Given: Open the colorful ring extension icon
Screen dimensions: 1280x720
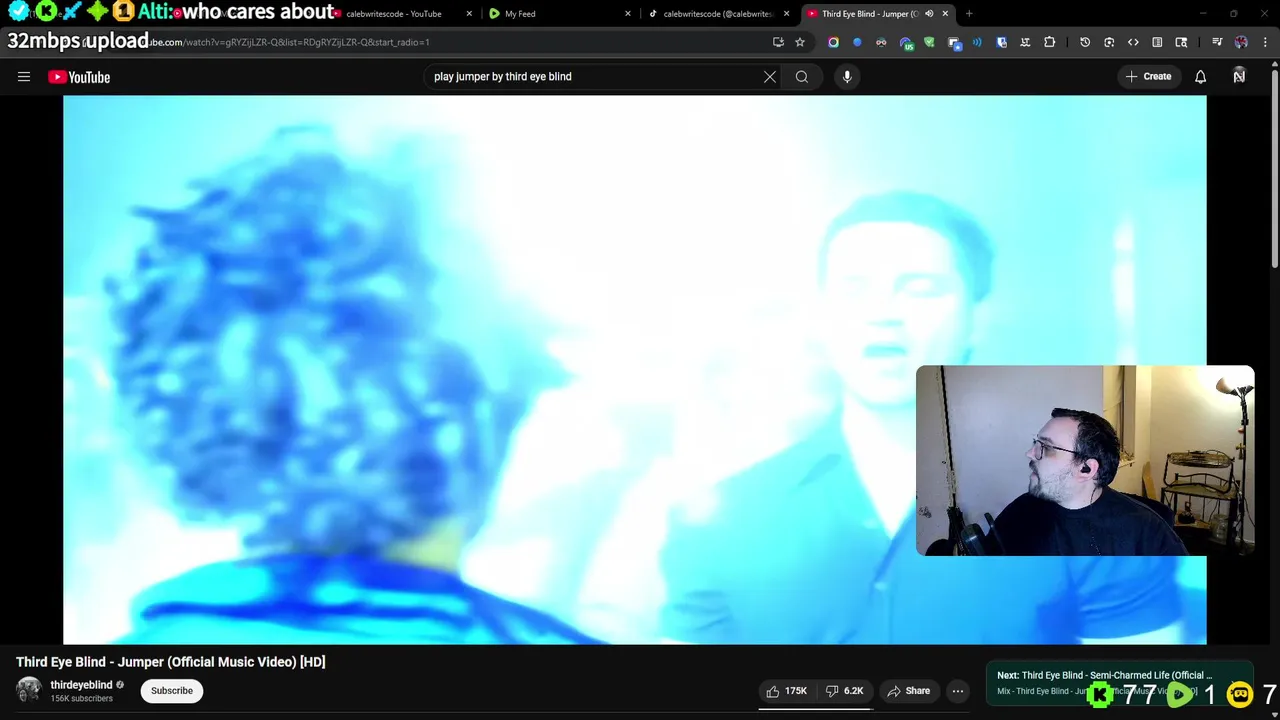Looking at the screenshot, I should coord(833,42).
